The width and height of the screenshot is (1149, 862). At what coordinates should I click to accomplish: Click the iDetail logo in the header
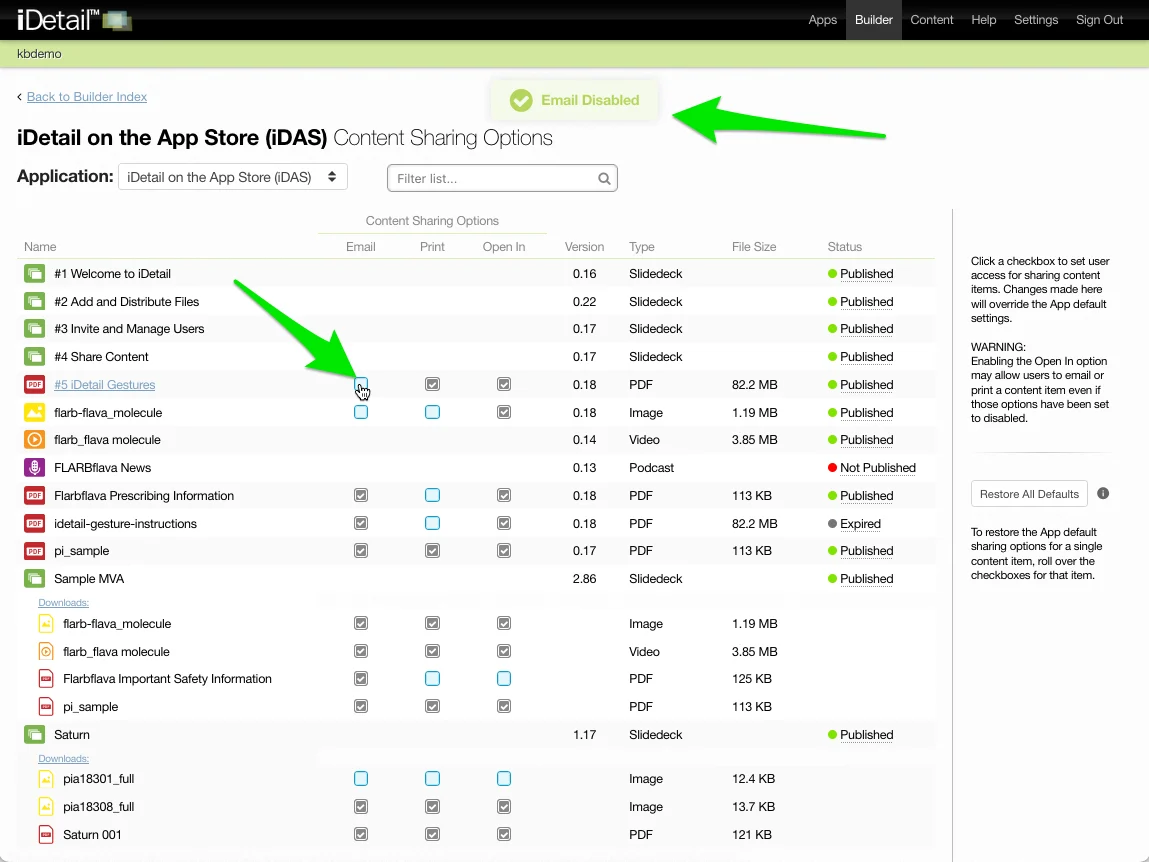73,20
